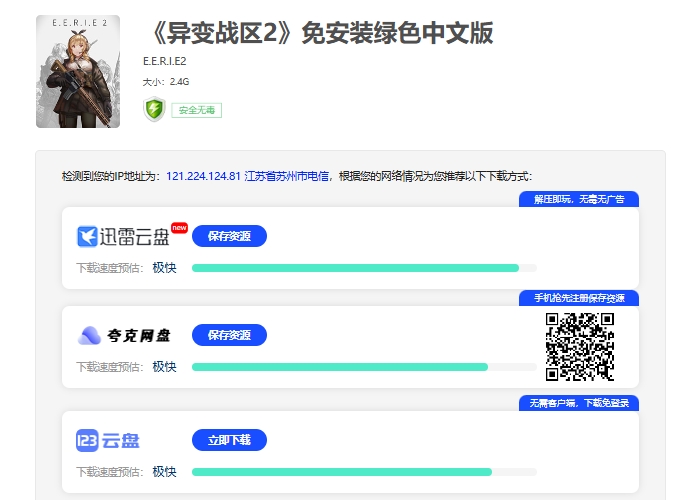Image resolution: width=690 pixels, height=500 pixels.
Task: Click 极快 speed label in 夸克网盘 card
Action: 164,367
